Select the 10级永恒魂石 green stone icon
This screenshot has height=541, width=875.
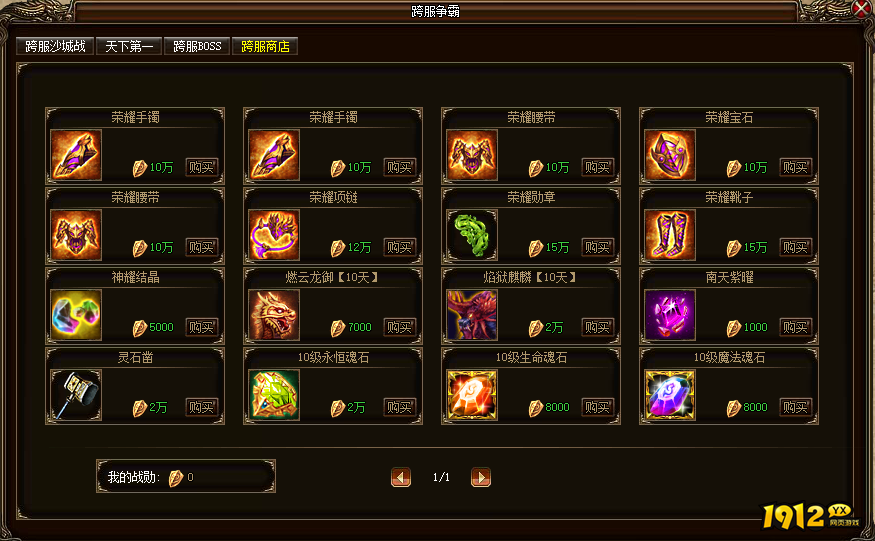[x=274, y=395]
